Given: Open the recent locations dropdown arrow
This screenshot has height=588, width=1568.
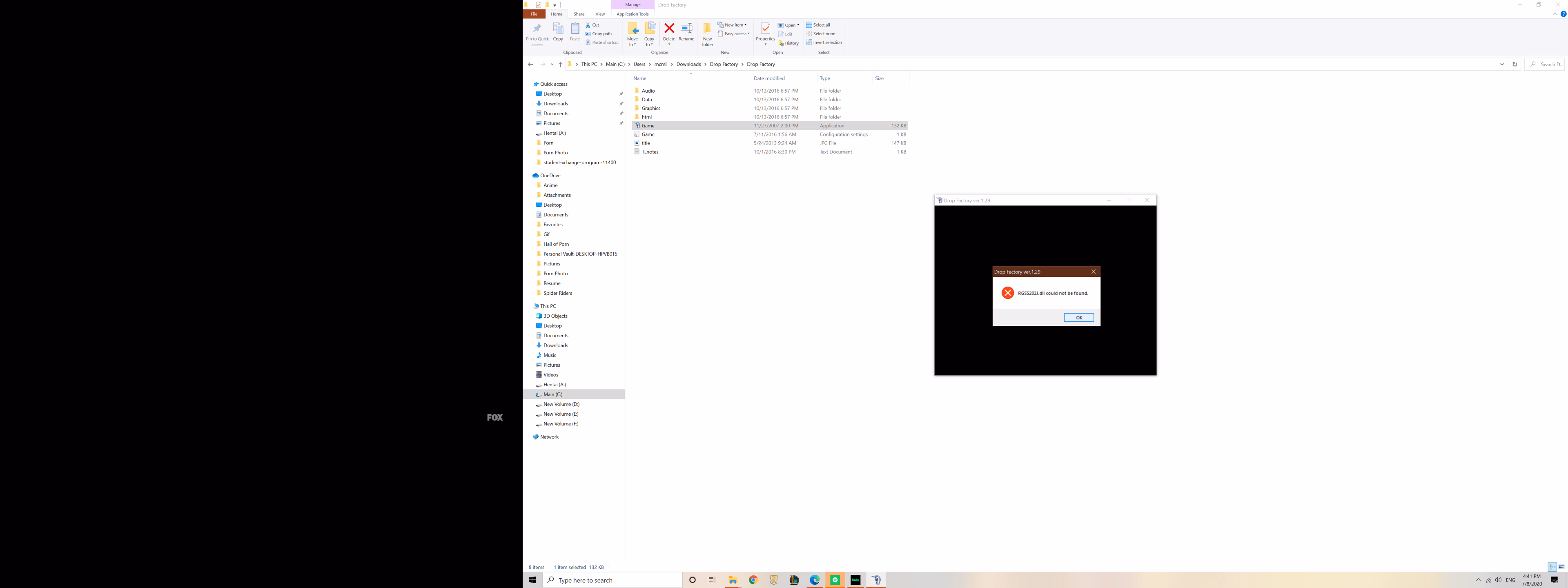Looking at the screenshot, I should click(552, 64).
